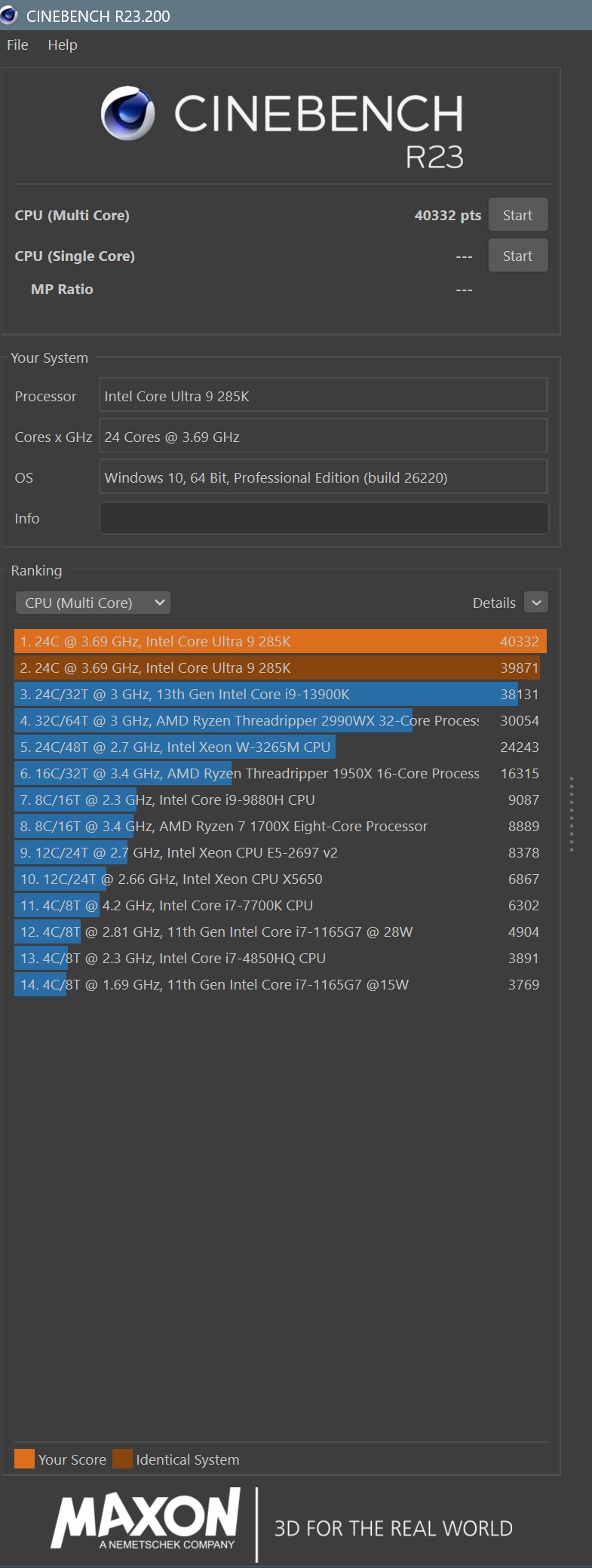
Task: Click the Details label in Ranking
Action: (494, 603)
